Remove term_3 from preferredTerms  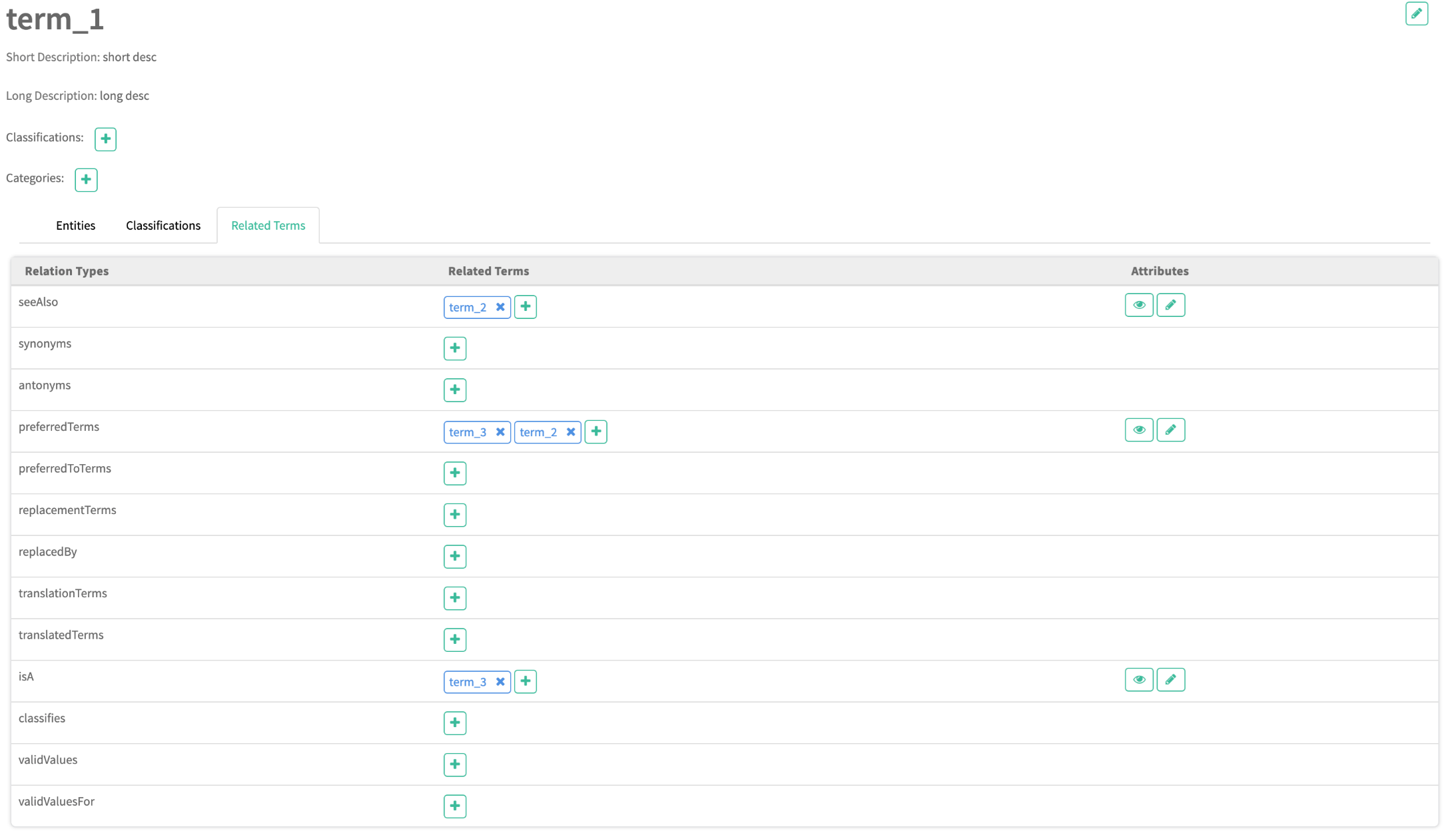pos(500,432)
